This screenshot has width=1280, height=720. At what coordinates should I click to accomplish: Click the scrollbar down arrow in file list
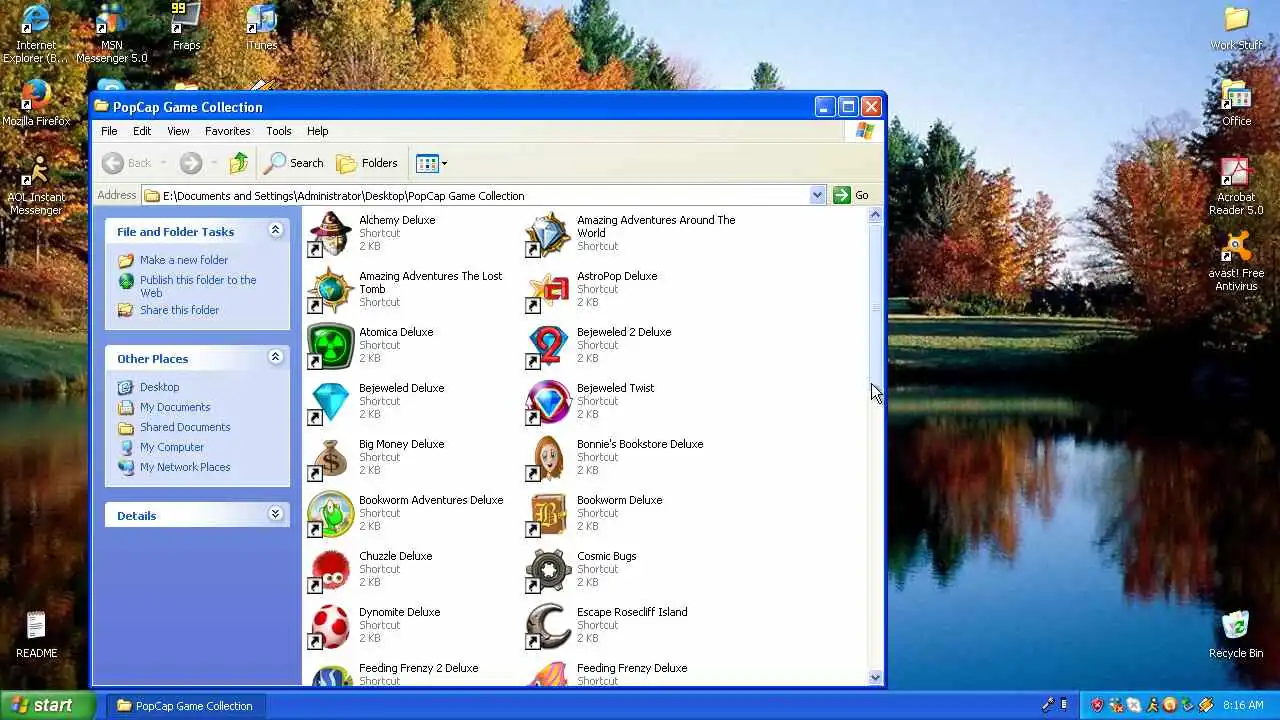tap(876, 677)
